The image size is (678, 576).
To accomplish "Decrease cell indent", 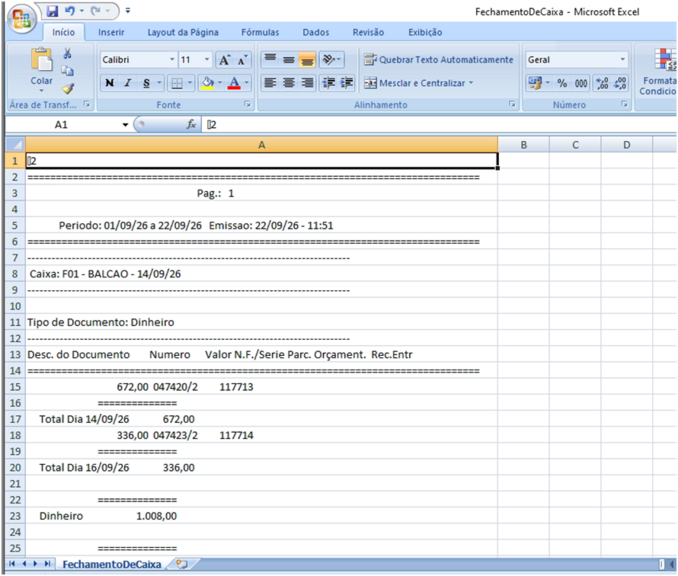I will [x=329, y=83].
